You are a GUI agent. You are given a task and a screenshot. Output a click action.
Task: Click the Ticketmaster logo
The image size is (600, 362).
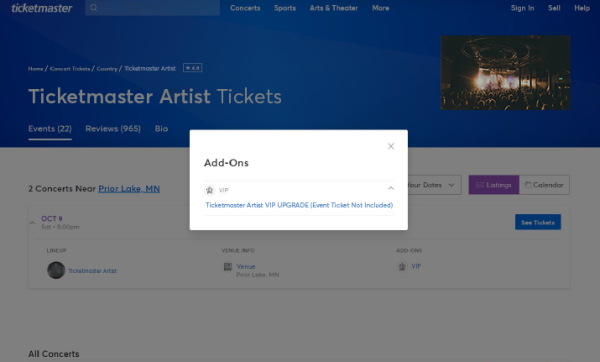(41, 8)
